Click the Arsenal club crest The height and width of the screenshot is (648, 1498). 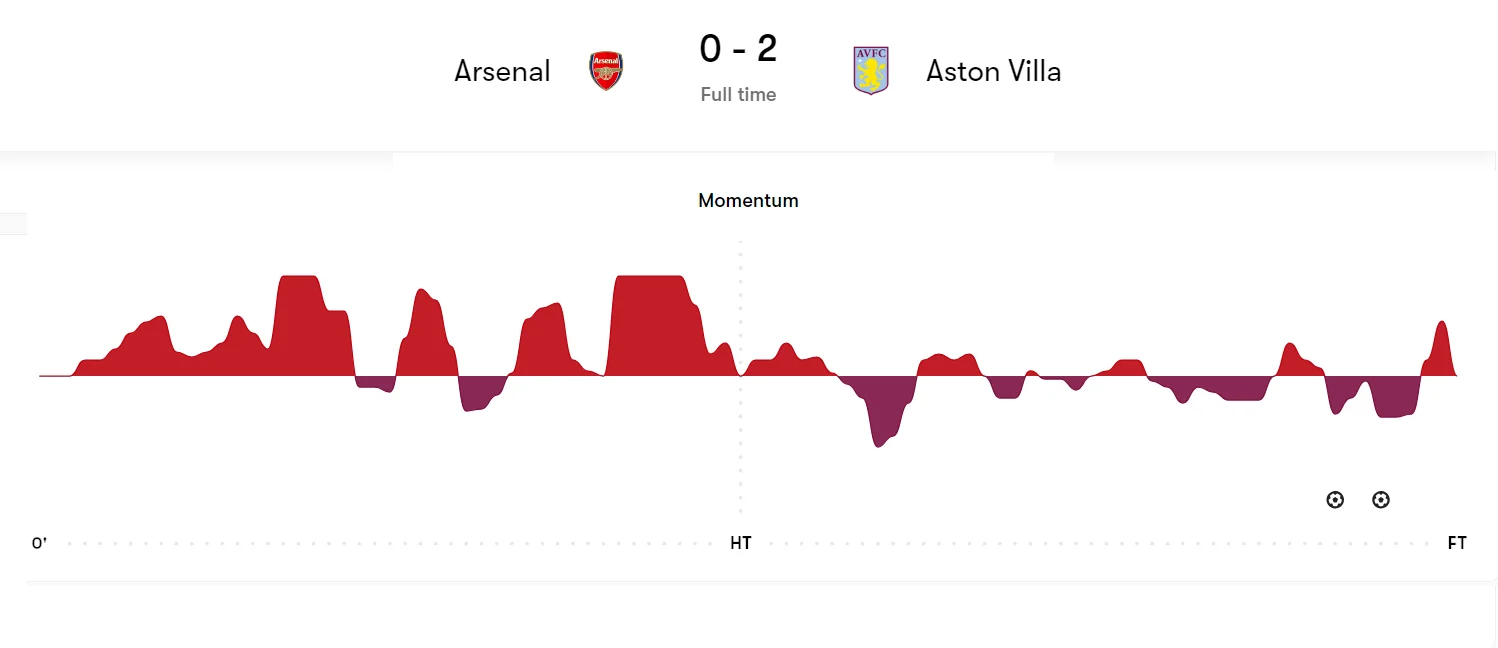click(606, 71)
